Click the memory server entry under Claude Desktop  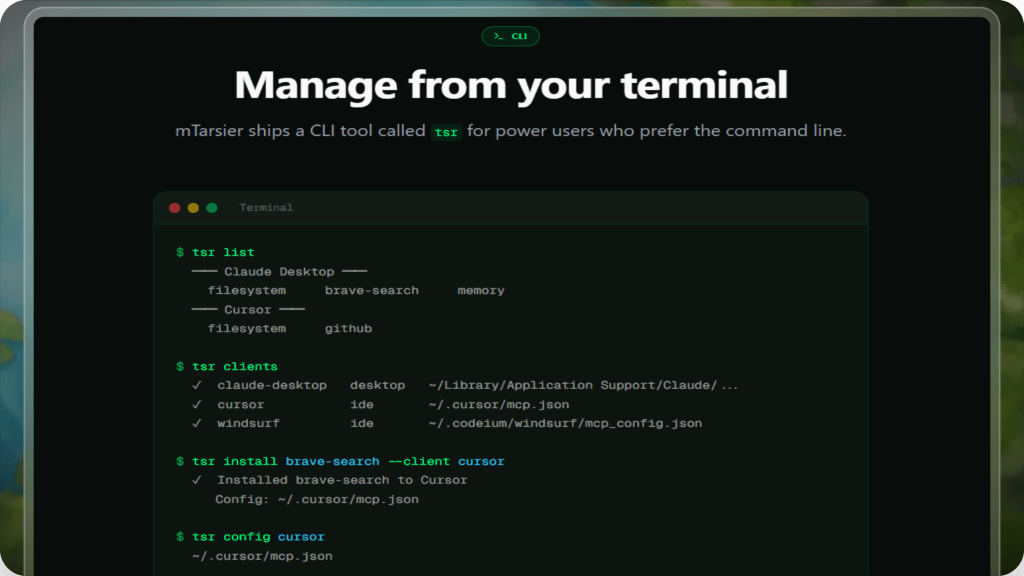pyautogui.click(x=481, y=290)
